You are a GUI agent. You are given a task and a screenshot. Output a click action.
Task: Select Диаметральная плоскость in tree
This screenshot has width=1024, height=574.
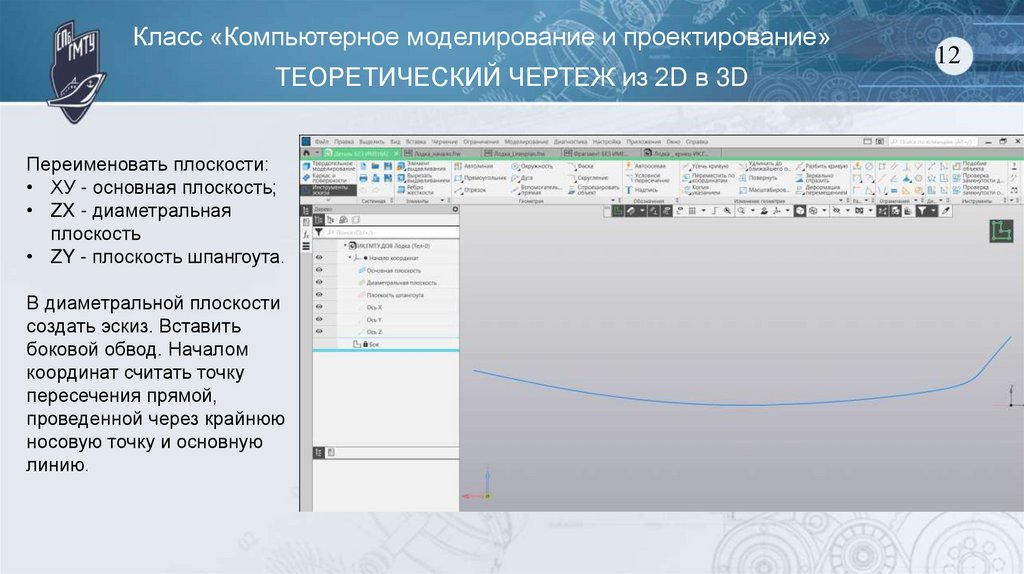[x=401, y=283]
